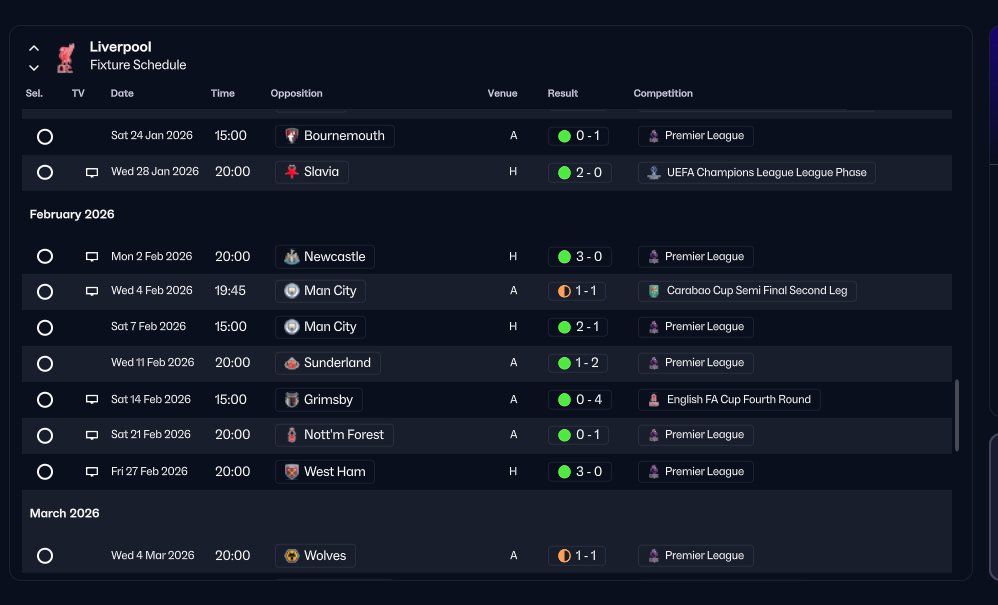This screenshot has width=998, height=605.
Task: Sort fixtures by Date column header
Action: tap(122, 93)
